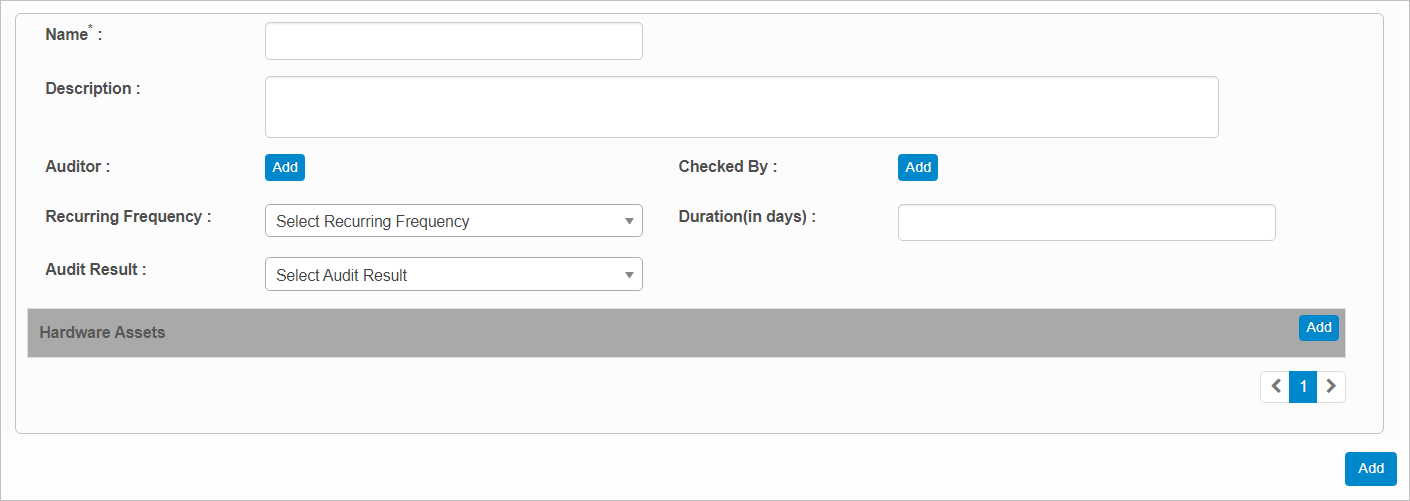Go to next page using right chevron
The height and width of the screenshot is (501, 1410).
click(1331, 387)
